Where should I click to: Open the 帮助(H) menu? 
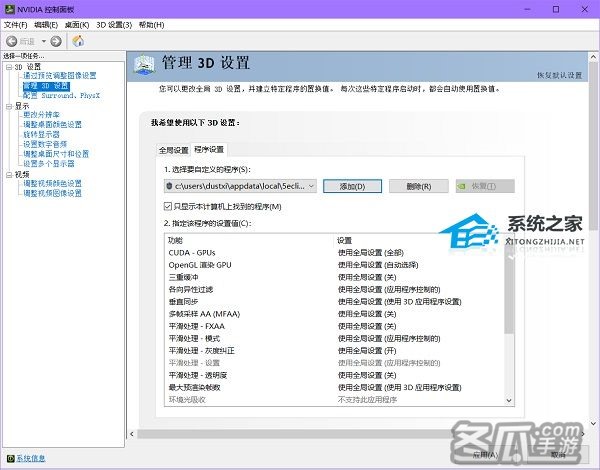tap(152, 25)
